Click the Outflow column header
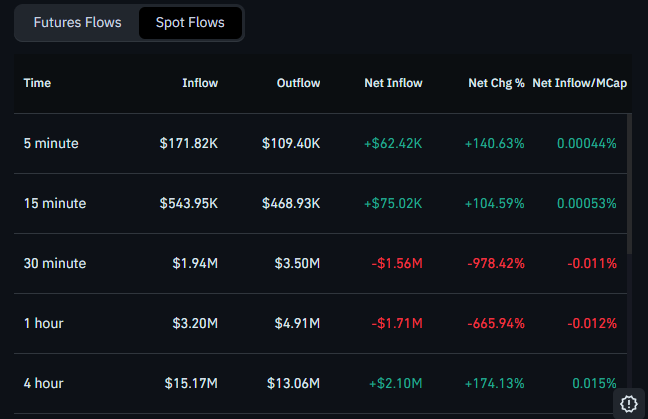 298,83
